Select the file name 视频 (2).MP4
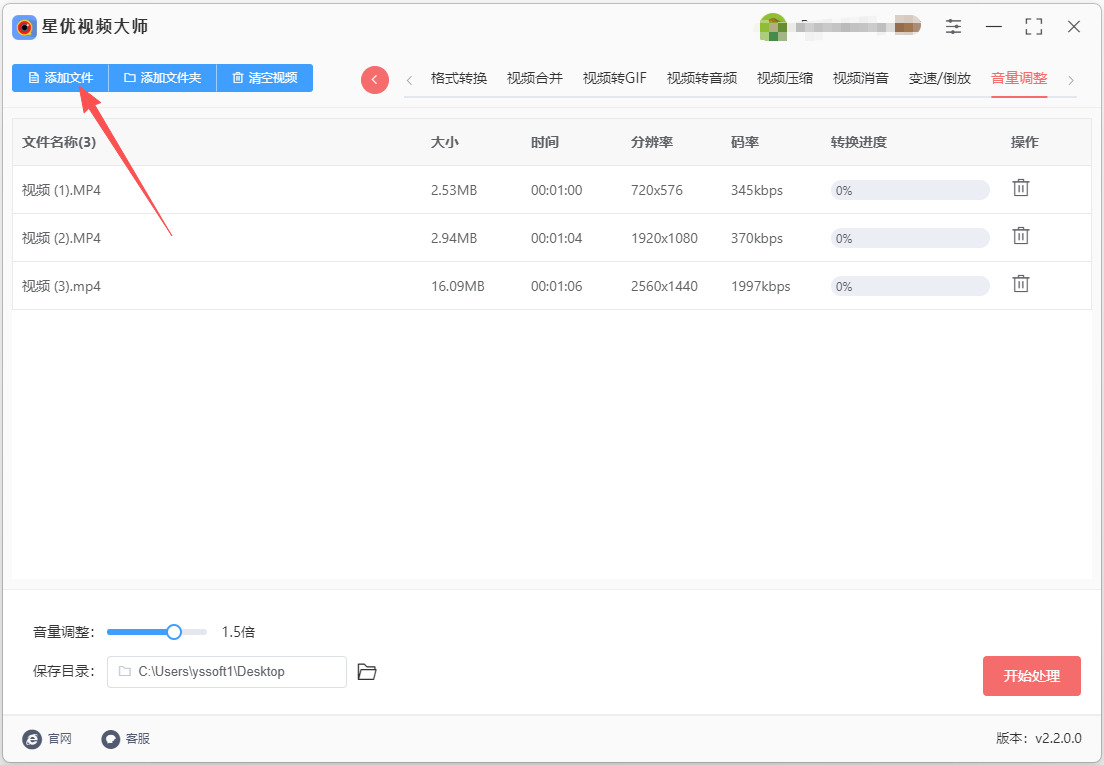Viewport: 1104px width, 765px height. click(61, 238)
